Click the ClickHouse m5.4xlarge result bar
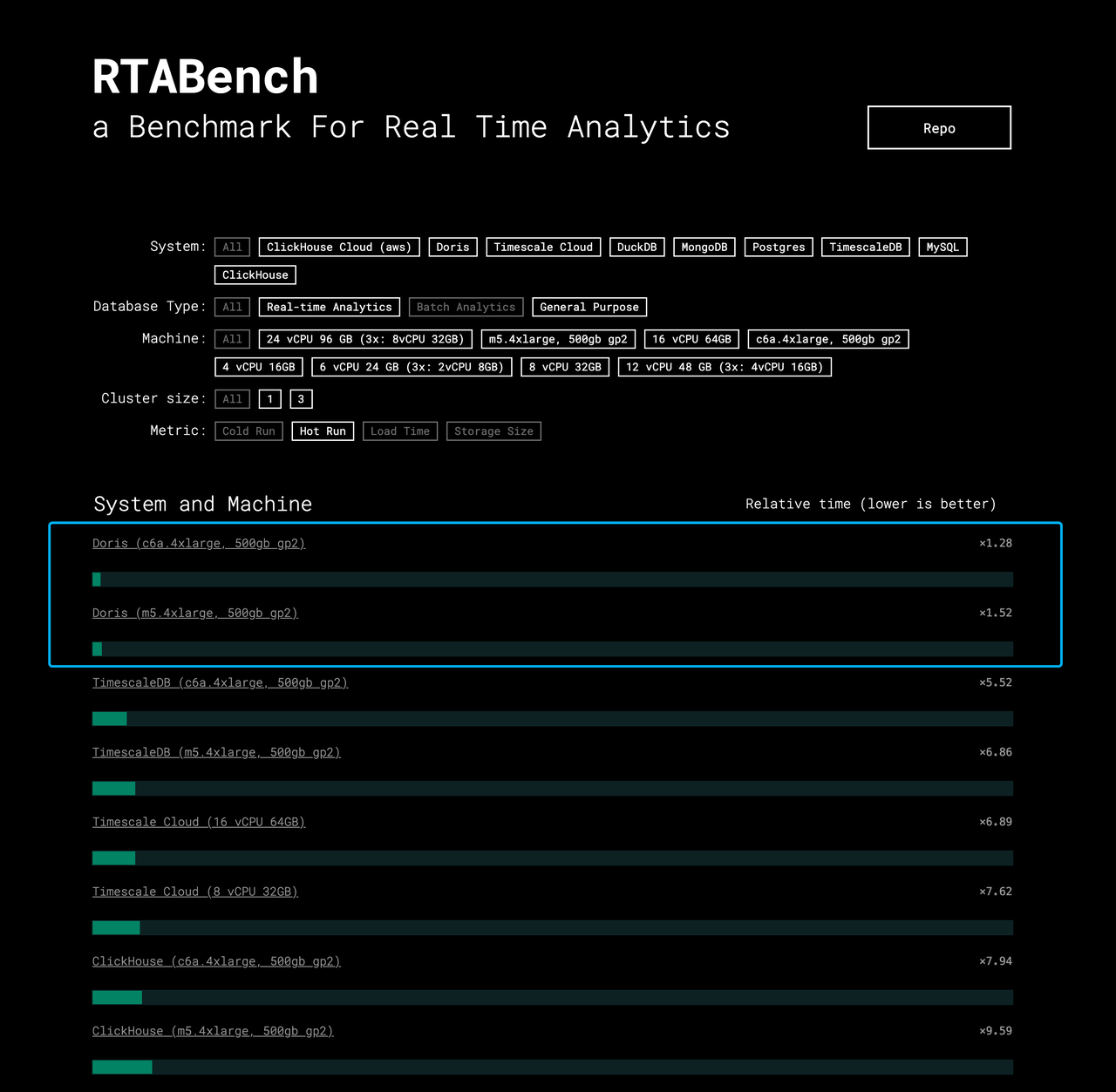The image size is (1116, 1092). point(553,1068)
